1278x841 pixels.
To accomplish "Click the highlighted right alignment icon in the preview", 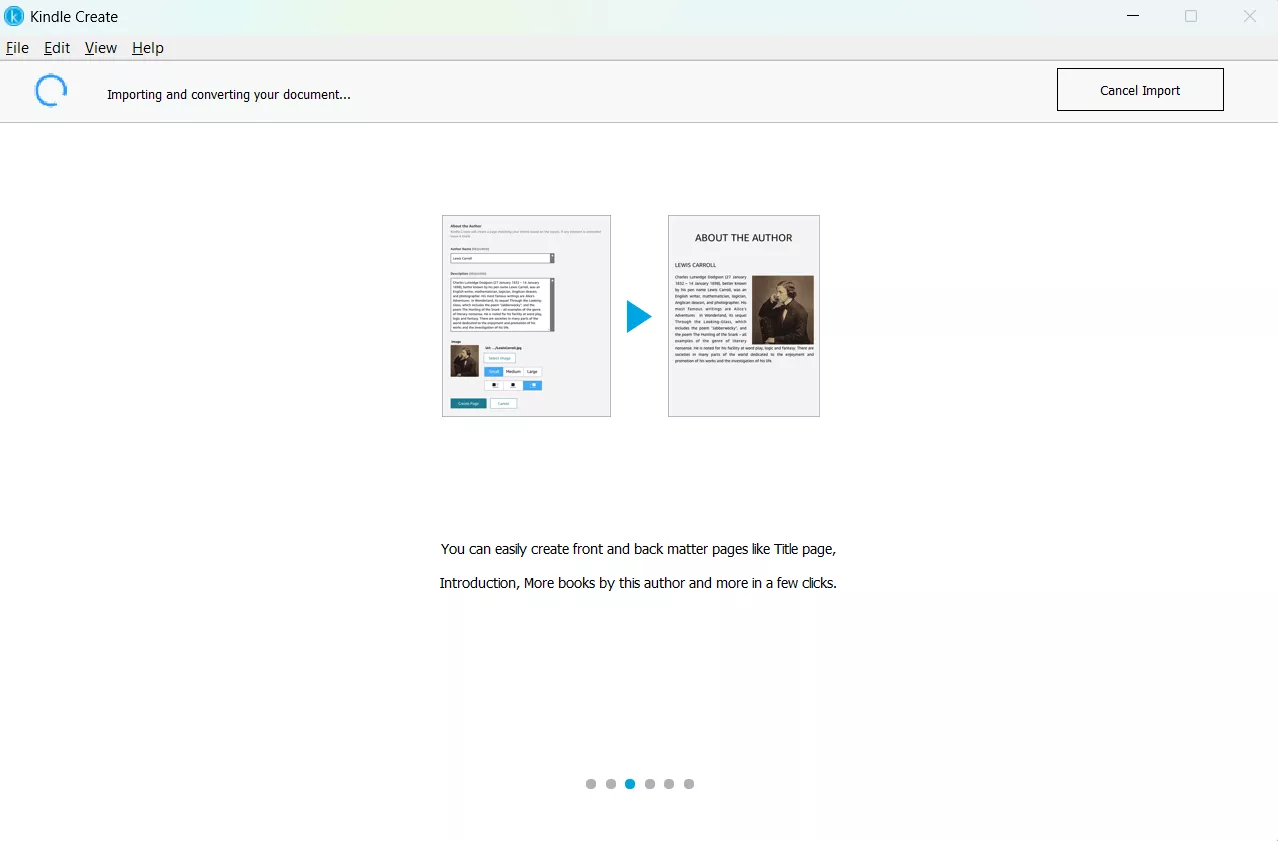I will [532, 385].
